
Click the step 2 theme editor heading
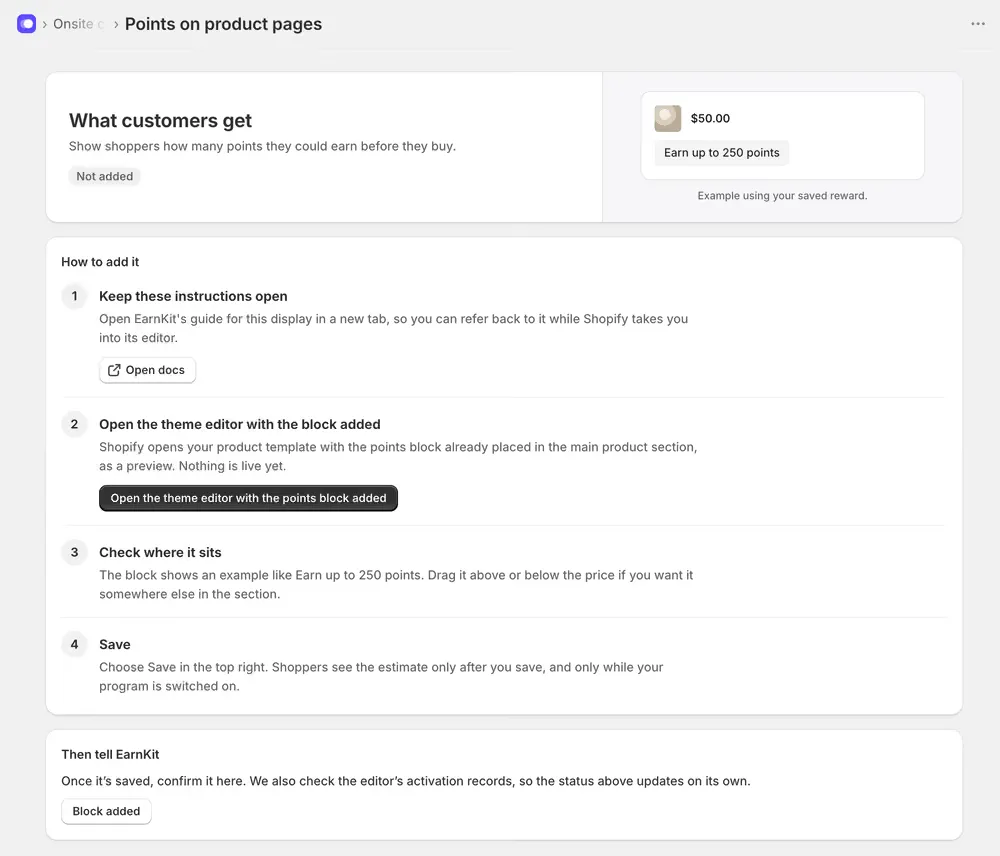(240, 425)
